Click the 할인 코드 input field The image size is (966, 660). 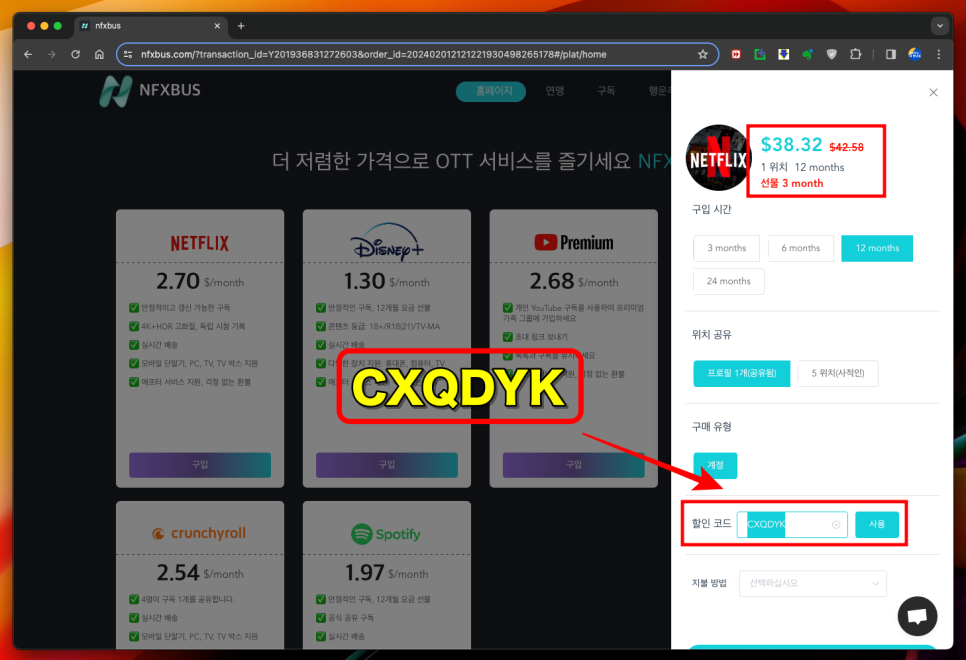pyautogui.click(x=792, y=524)
